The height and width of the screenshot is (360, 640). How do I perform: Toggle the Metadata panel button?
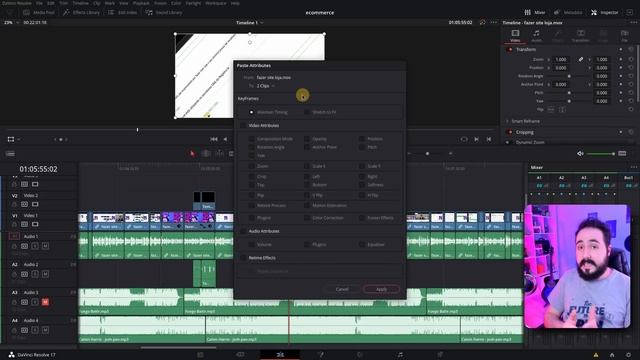567,13
